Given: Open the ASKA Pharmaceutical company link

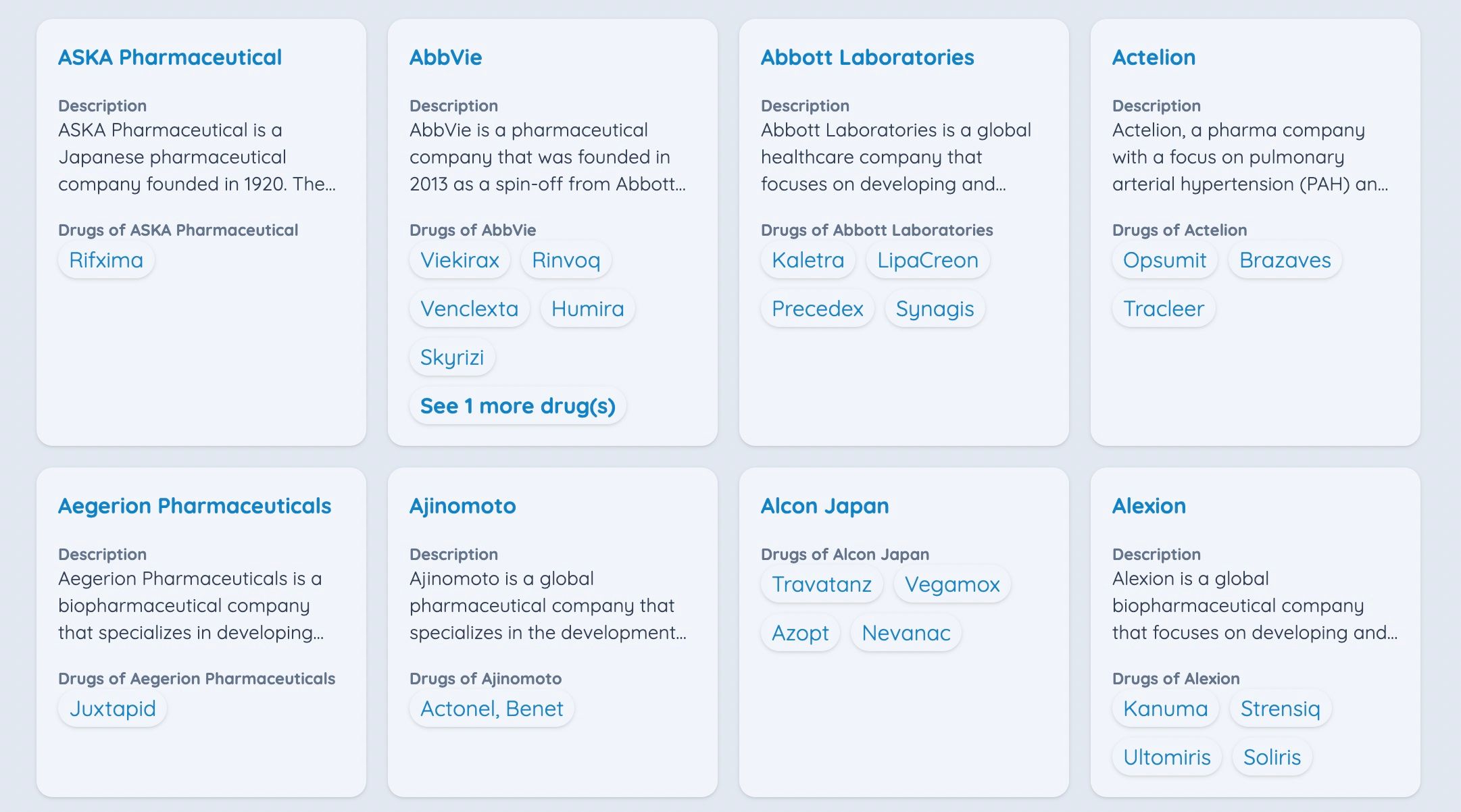Looking at the screenshot, I should click(170, 57).
